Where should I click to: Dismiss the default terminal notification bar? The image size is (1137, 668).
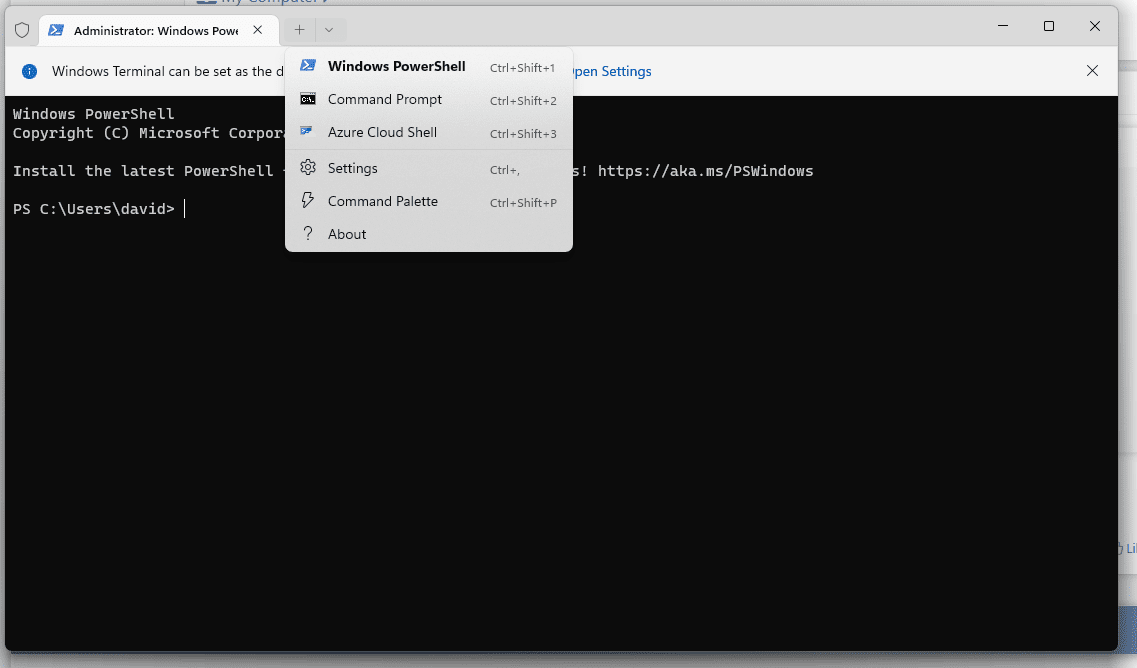pyautogui.click(x=1092, y=71)
